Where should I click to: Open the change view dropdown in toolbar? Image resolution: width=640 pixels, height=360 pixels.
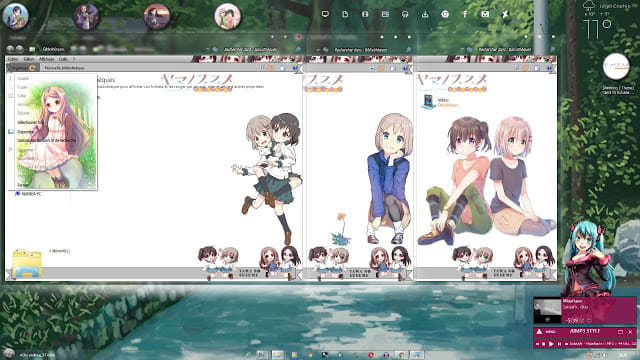[270, 68]
